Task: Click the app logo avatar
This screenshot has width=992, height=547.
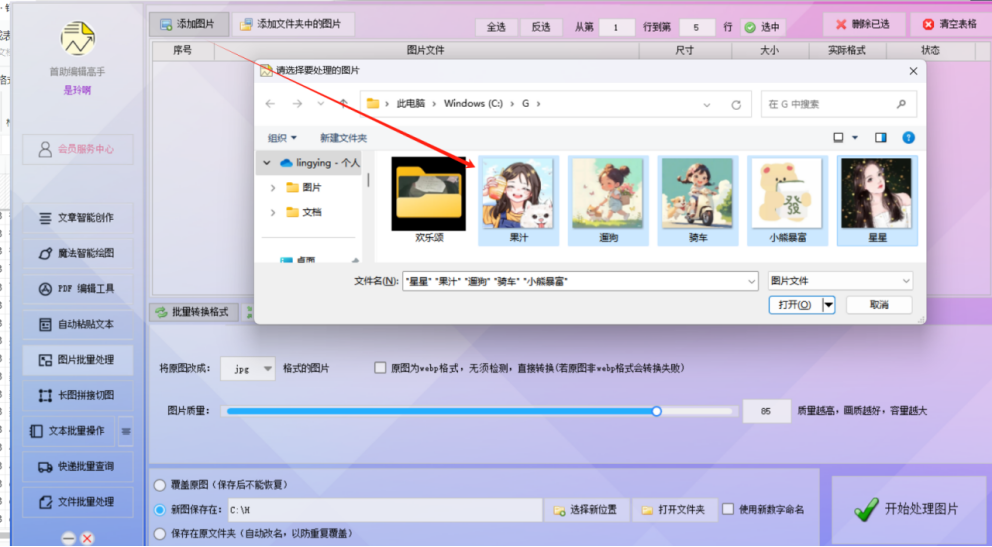Action: (78, 38)
